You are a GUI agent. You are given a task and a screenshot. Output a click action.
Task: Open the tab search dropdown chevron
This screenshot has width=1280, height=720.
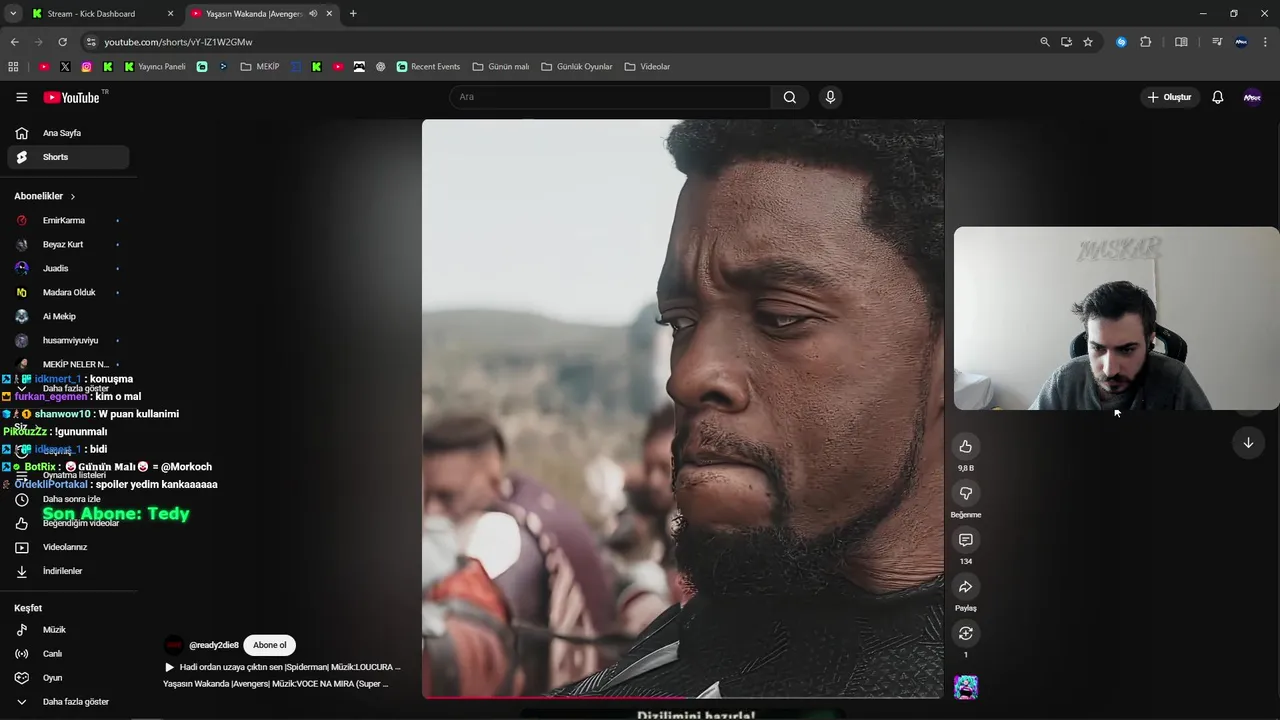13,14
